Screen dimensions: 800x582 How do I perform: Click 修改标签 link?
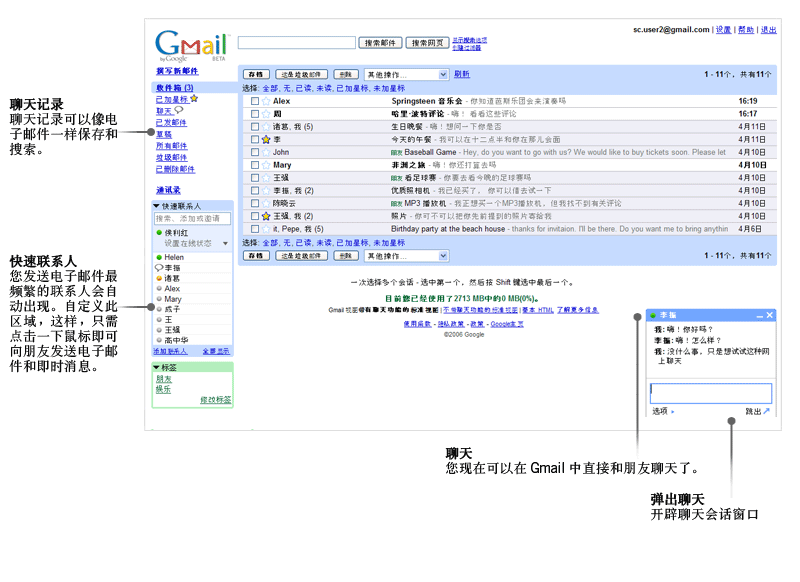215,399
